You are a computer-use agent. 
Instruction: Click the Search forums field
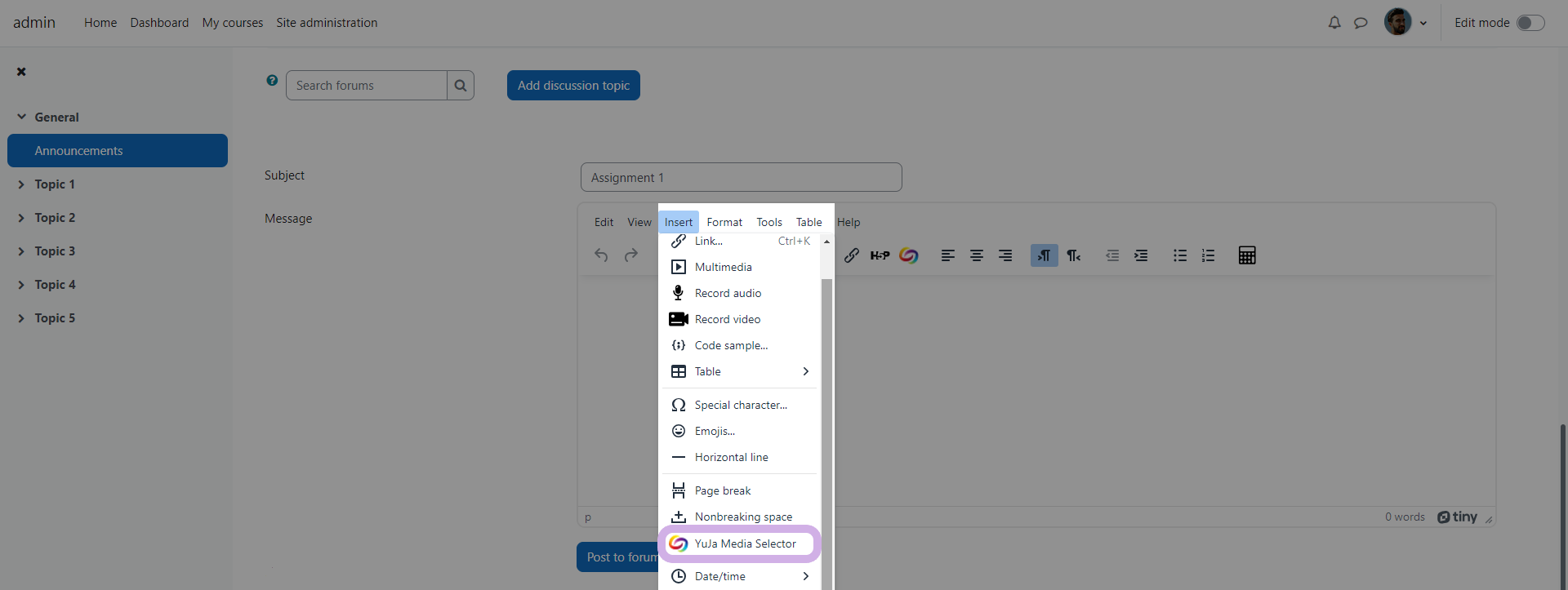click(x=367, y=85)
